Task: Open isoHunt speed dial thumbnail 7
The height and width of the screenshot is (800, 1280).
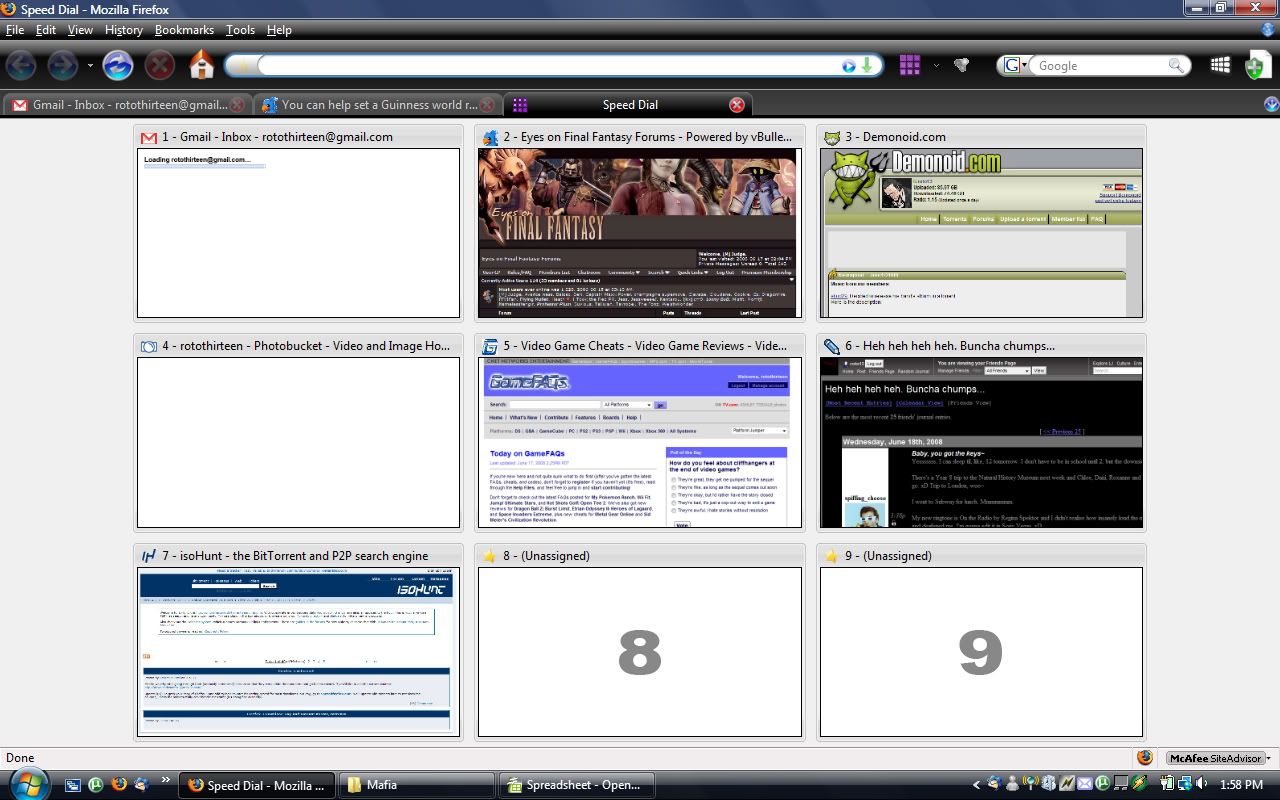Action: 298,652
